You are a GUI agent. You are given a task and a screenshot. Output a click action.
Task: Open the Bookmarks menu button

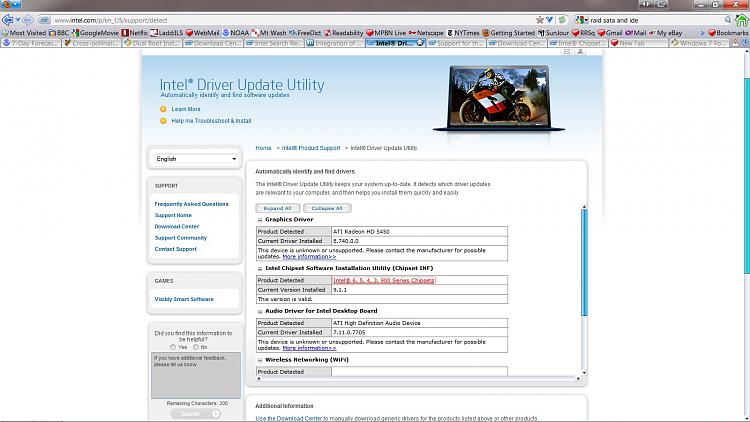click(x=728, y=33)
